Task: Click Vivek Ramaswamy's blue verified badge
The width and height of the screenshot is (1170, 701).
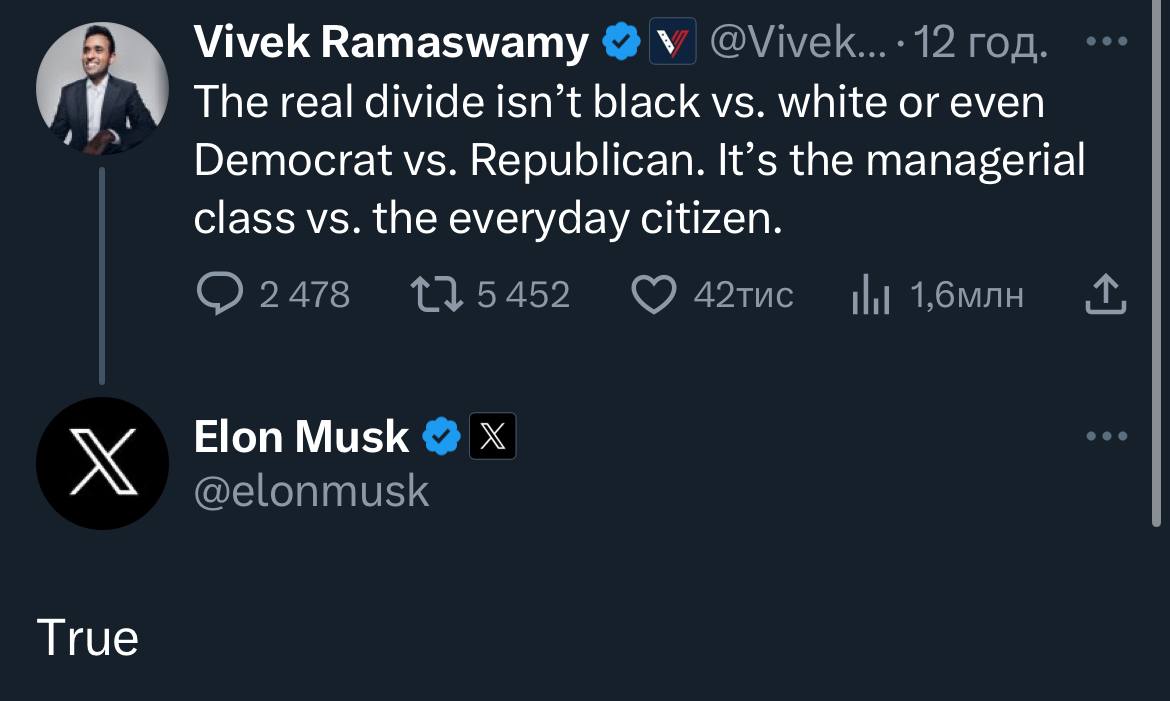Action: [621, 43]
